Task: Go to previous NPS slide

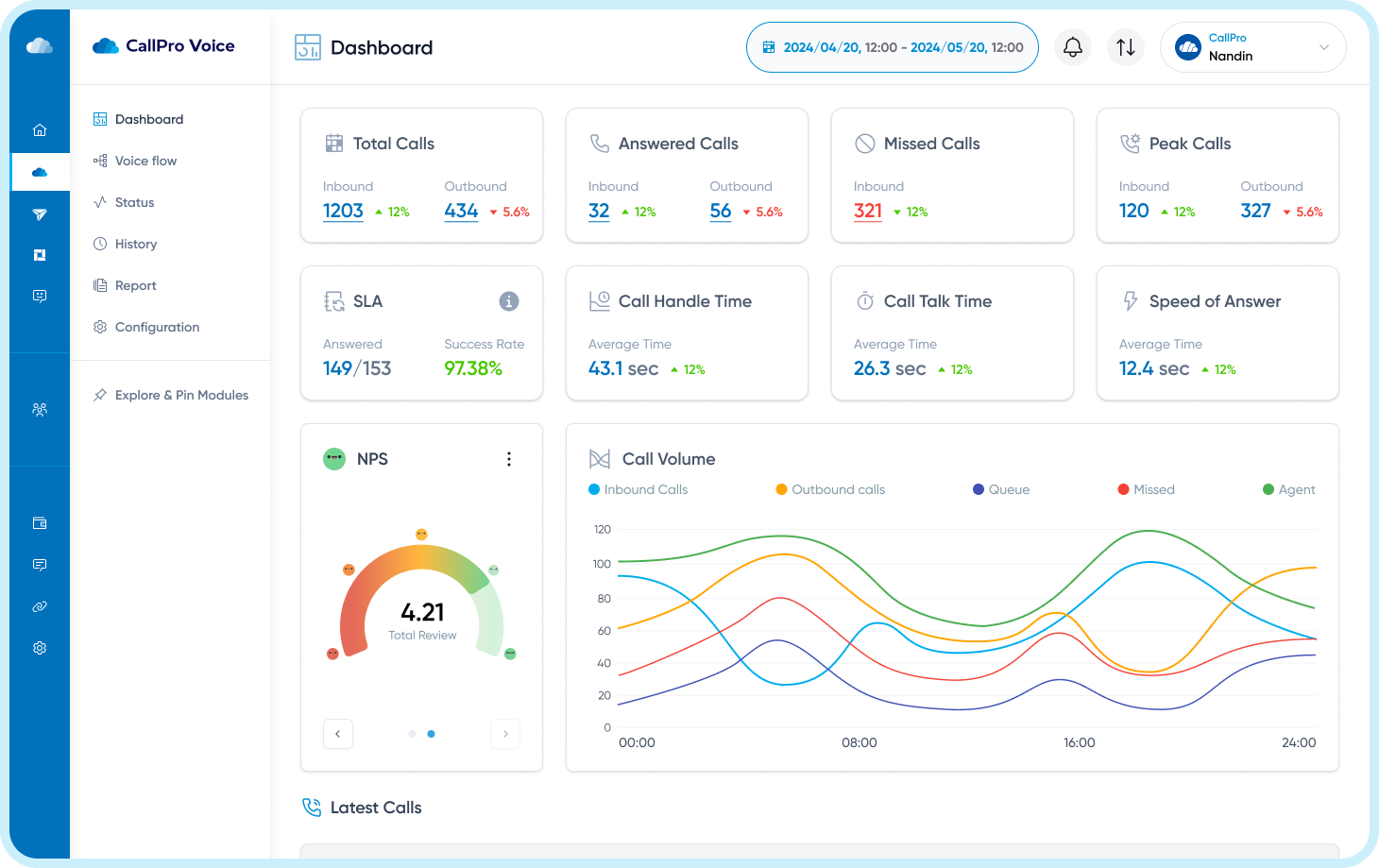Action: pyautogui.click(x=338, y=734)
